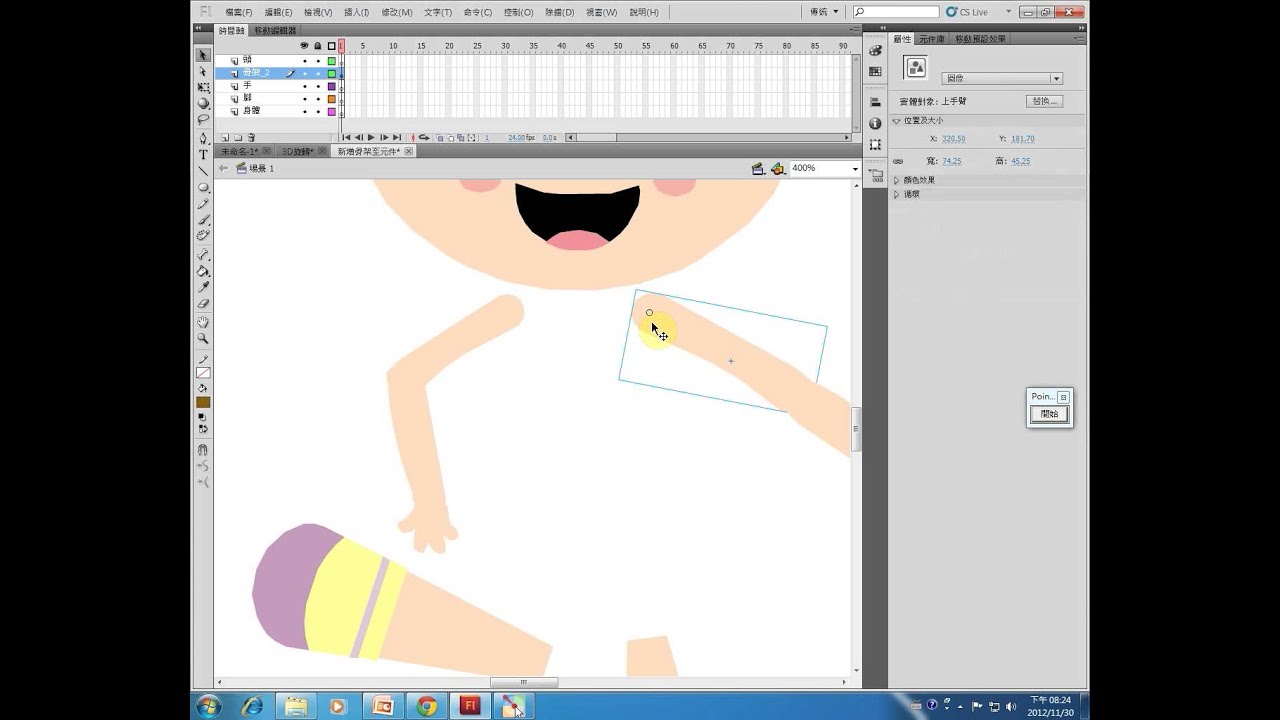Image resolution: width=1280 pixels, height=720 pixels.
Task: Toggle visibility of layer 手
Action: click(305, 86)
